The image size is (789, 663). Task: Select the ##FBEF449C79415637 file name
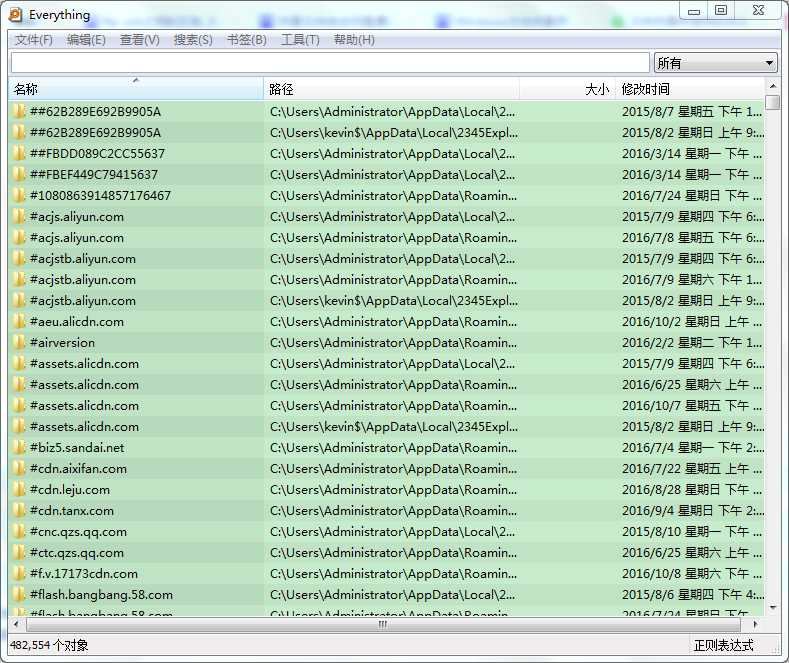(x=94, y=175)
